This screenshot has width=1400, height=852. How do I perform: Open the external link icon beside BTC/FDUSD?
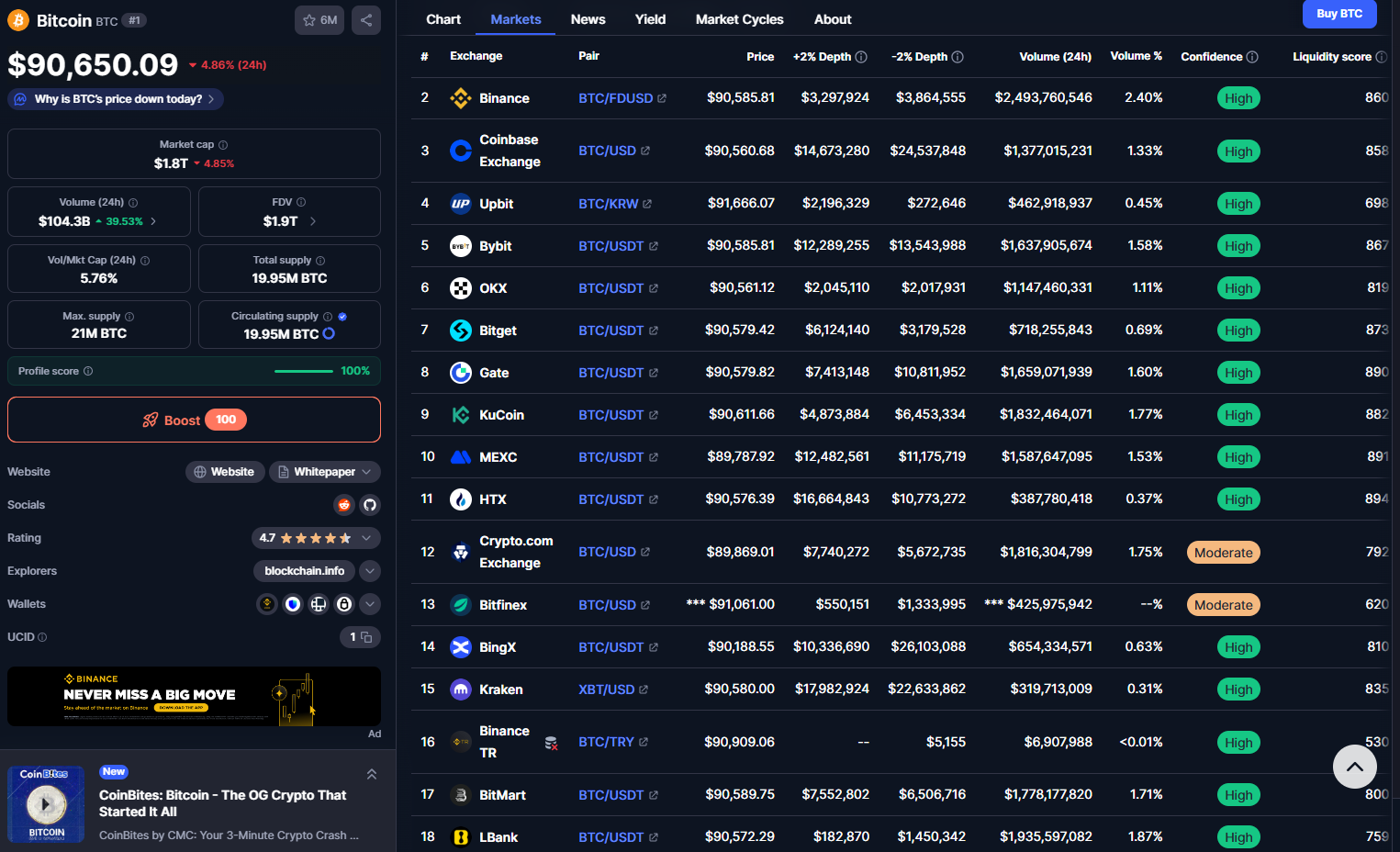tap(662, 98)
